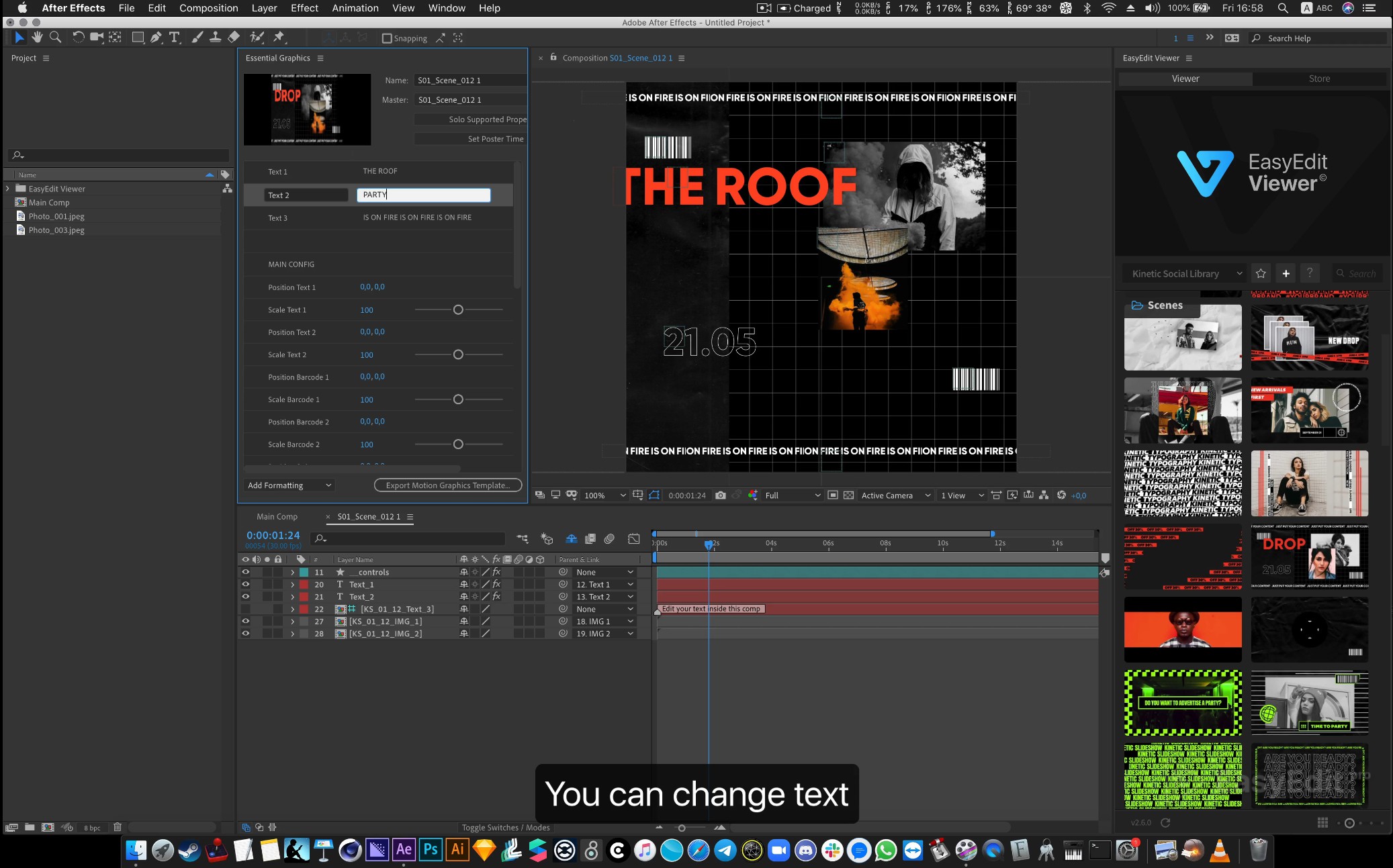Image resolution: width=1393 pixels, height=868 pixels.
Task: Select the Hand tool
Action: click(x=38, y=38)
